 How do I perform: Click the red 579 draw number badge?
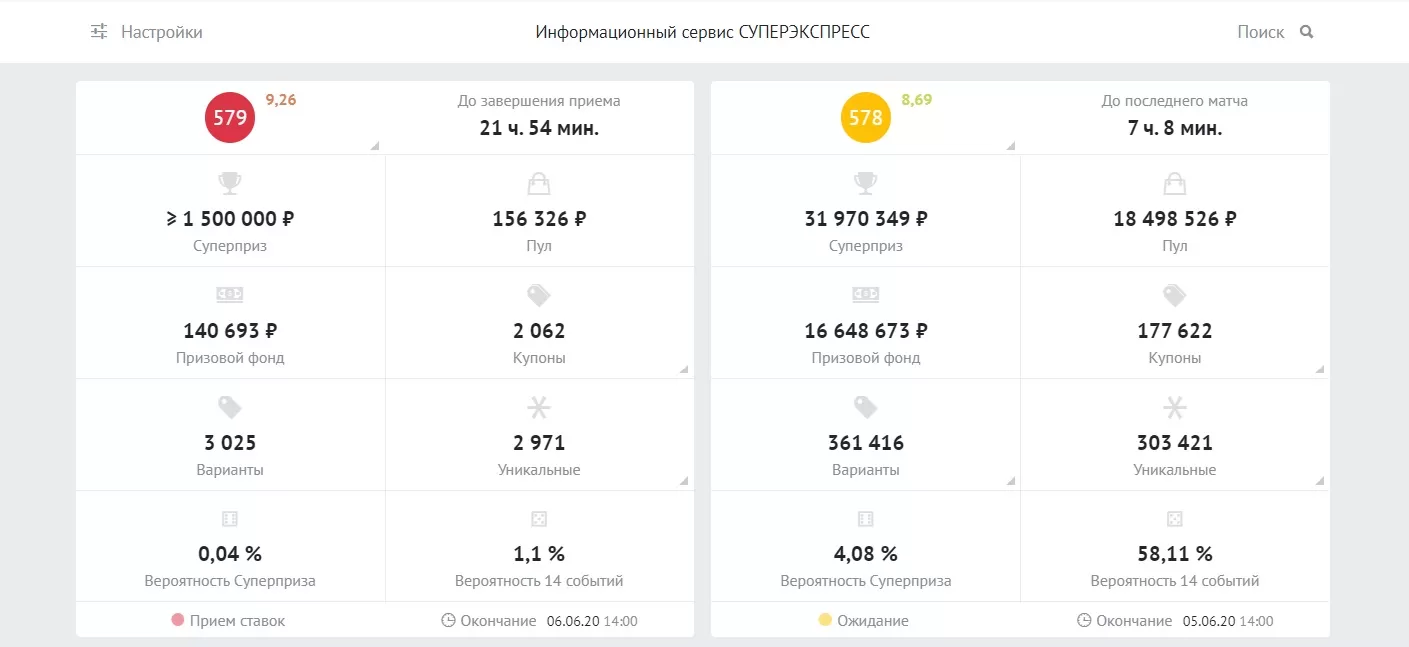[x=230, y=117]
